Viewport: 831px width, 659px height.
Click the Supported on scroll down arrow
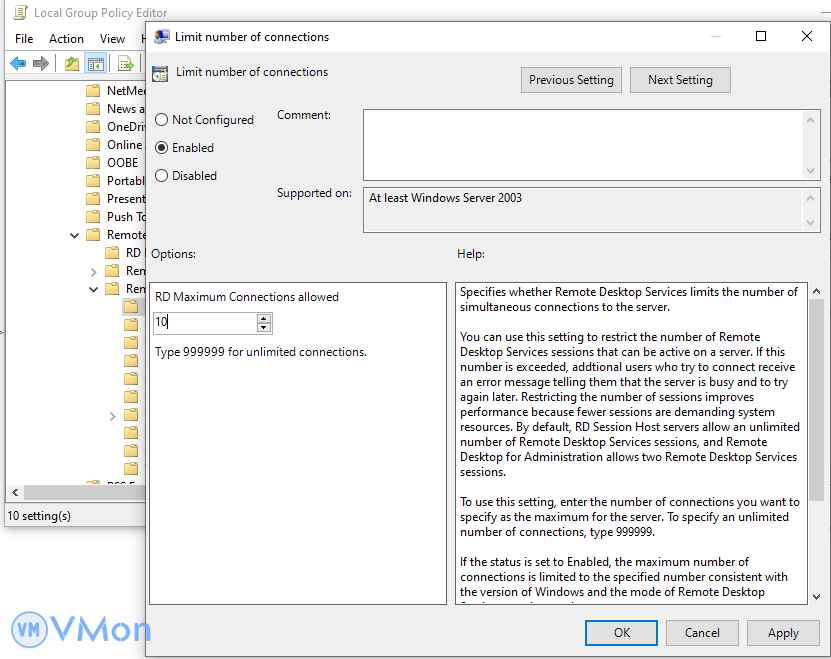click(810, 223)
